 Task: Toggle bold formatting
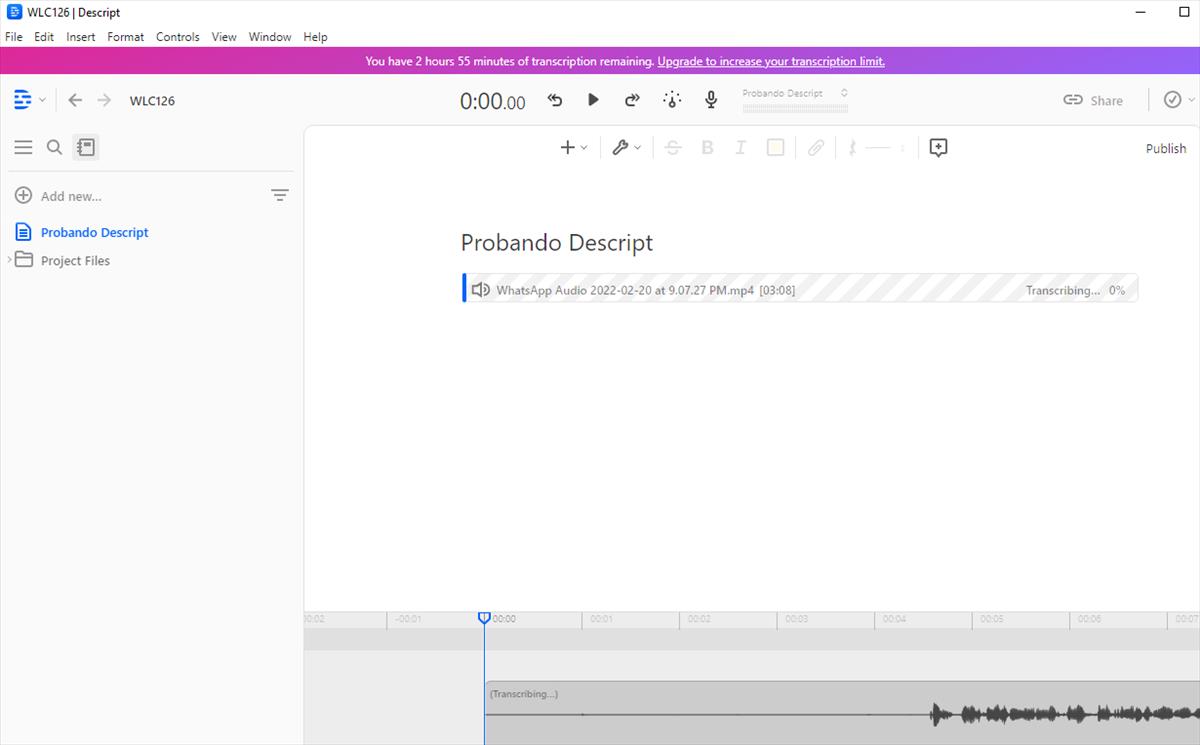coord(707,148)
